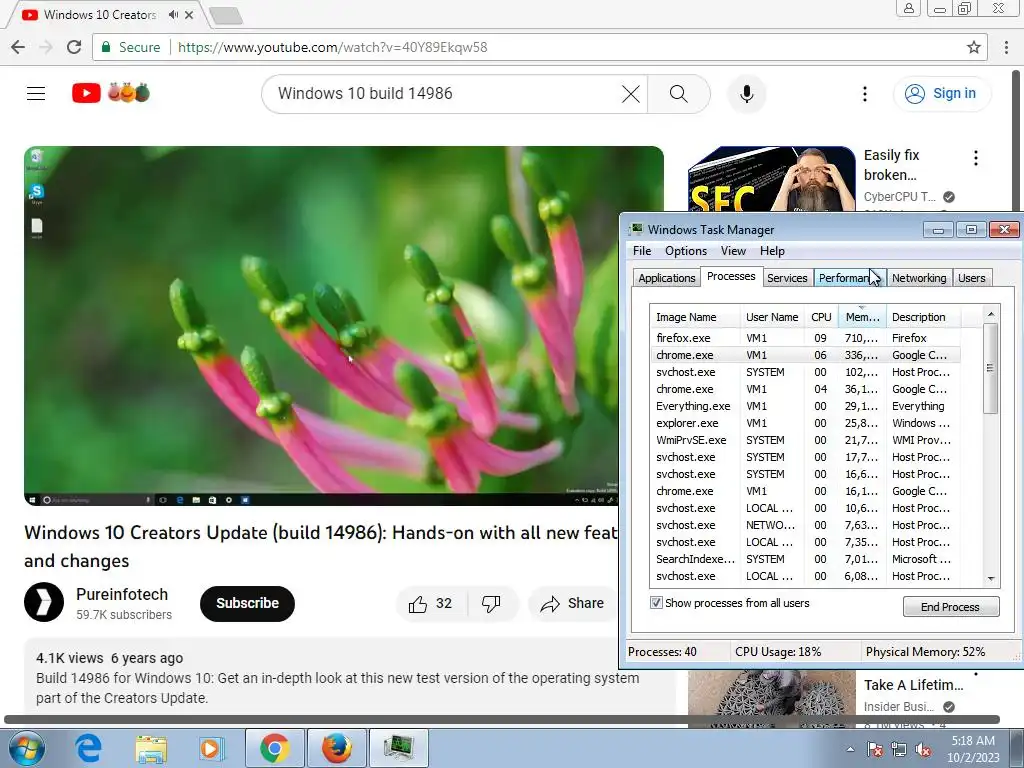1024x768 pixels.
Task: Click End Process button
Action: [x=951, y=607]
